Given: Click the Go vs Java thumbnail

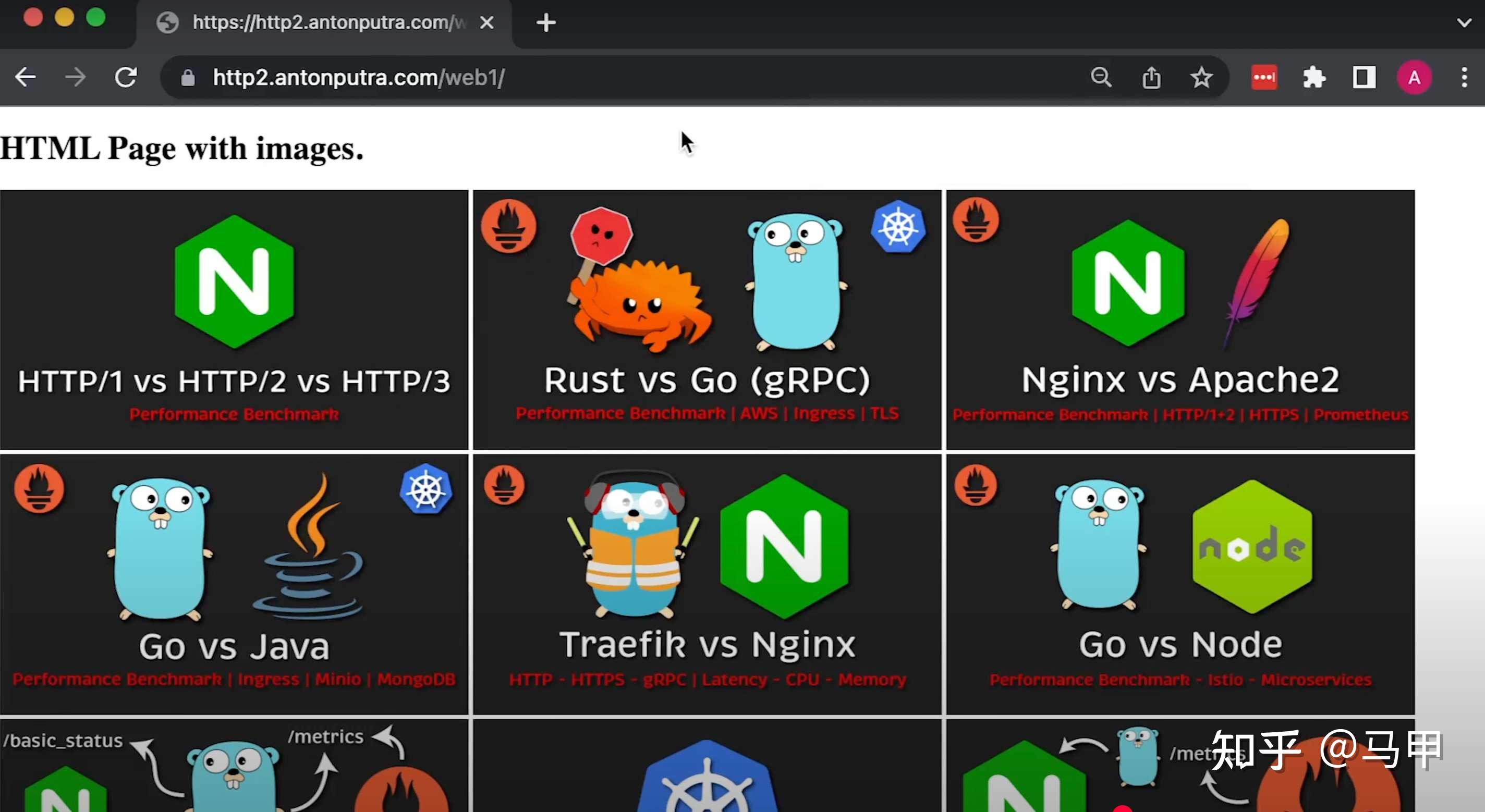Looking at the screenshot, I should 234,584.
